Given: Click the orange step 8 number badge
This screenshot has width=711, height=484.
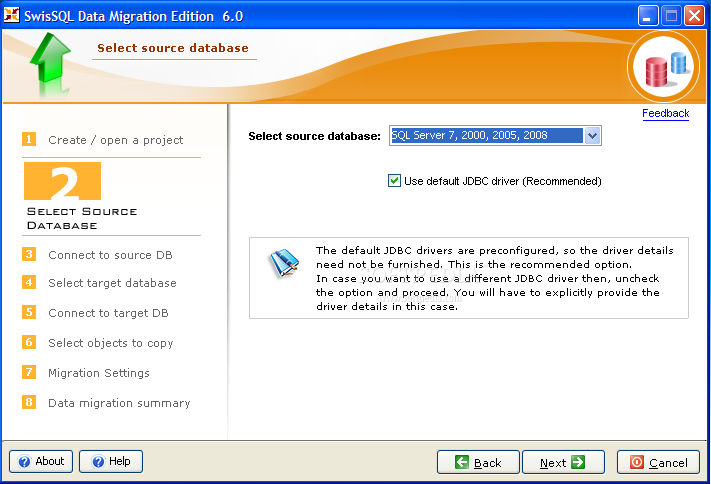Looking at the screenshot, I should 29,402.
